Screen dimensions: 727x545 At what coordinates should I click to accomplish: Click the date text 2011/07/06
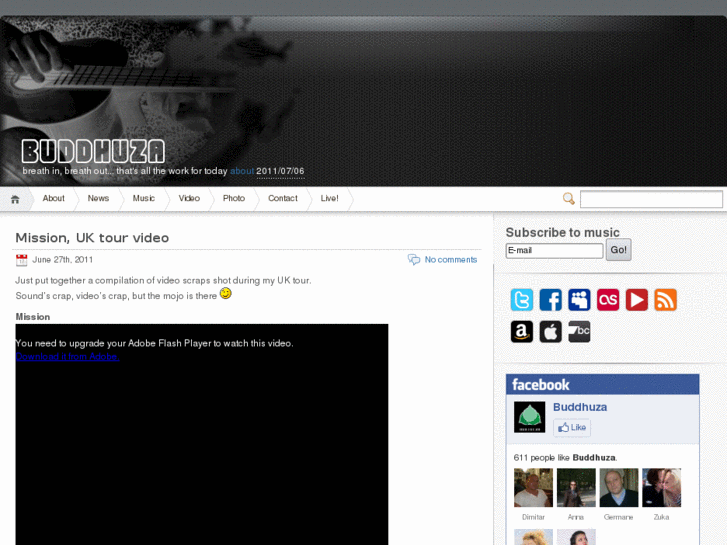click(280, 171)
